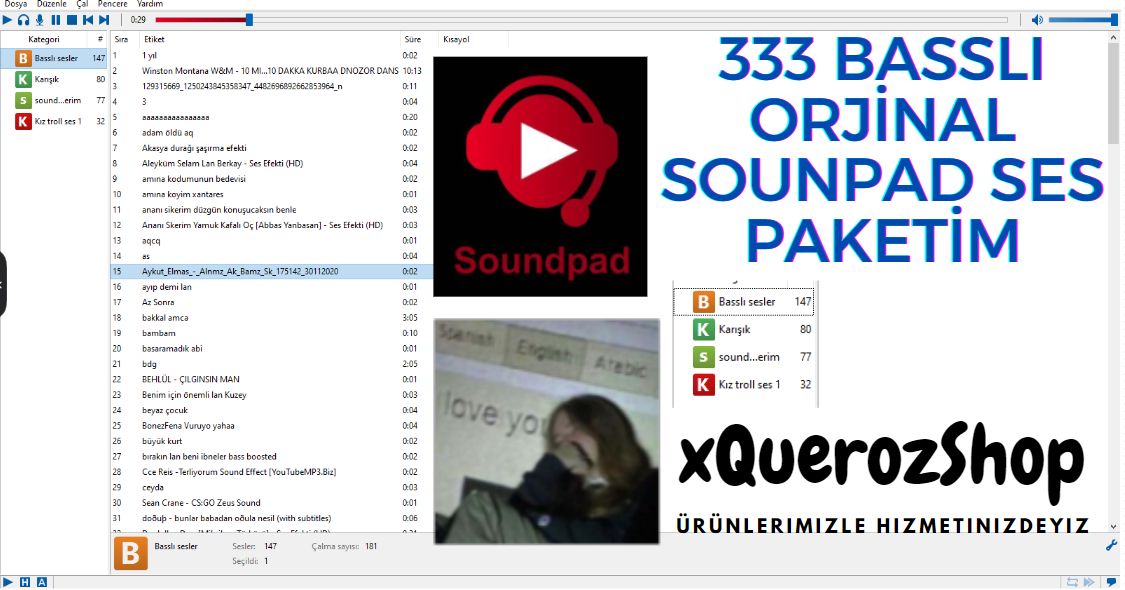This screenshot has height=590, width=1125.
Task: Click the Play button in the top toolbar
Action: [x=8, y=20]
